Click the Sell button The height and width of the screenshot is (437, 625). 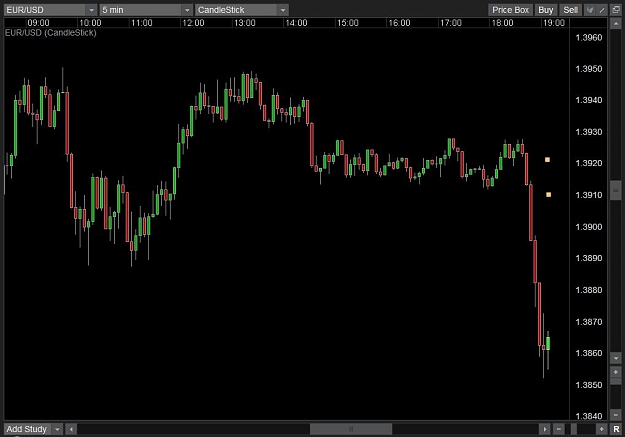(570, 10)
